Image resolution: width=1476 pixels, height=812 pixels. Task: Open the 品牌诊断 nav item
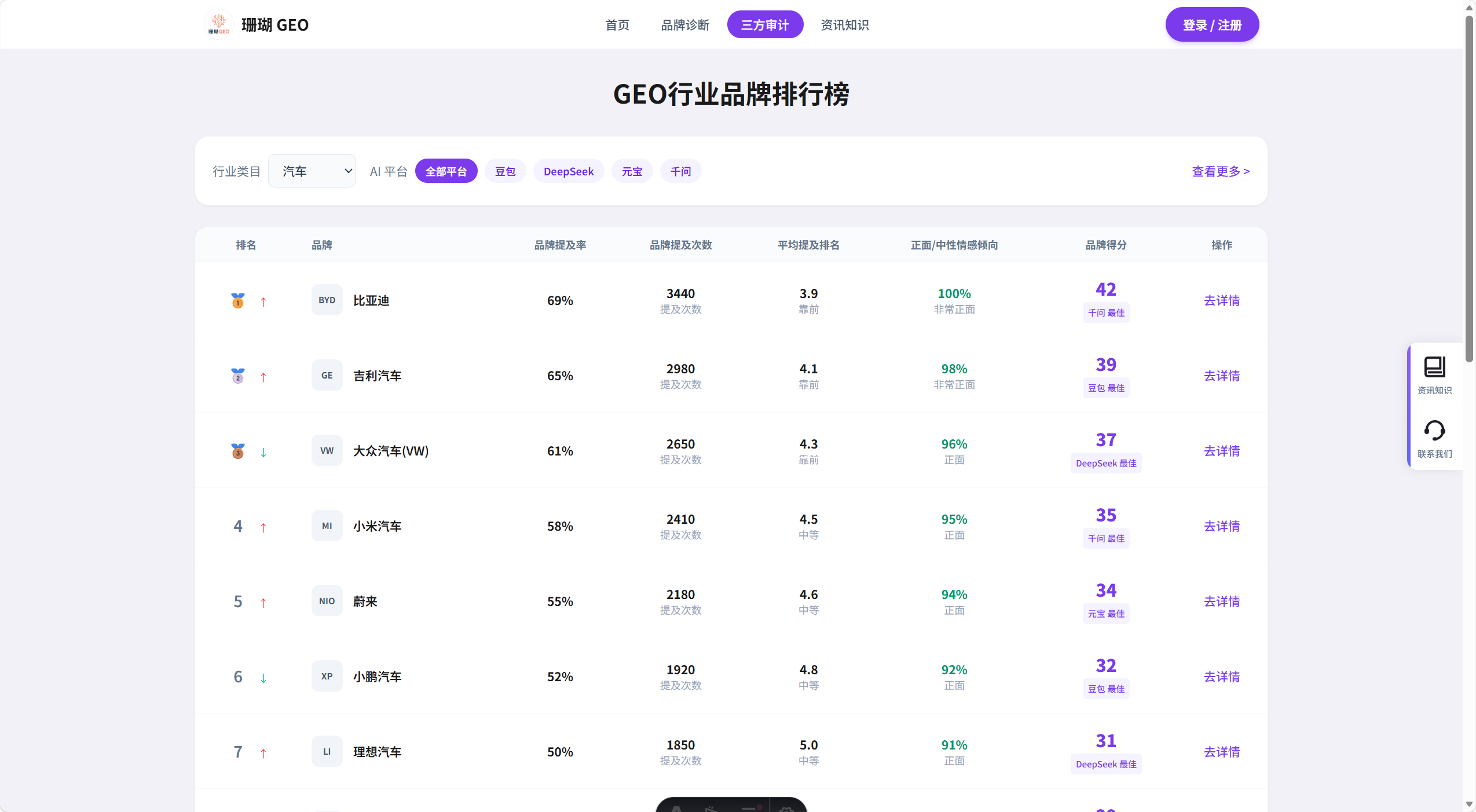point(685,25)
